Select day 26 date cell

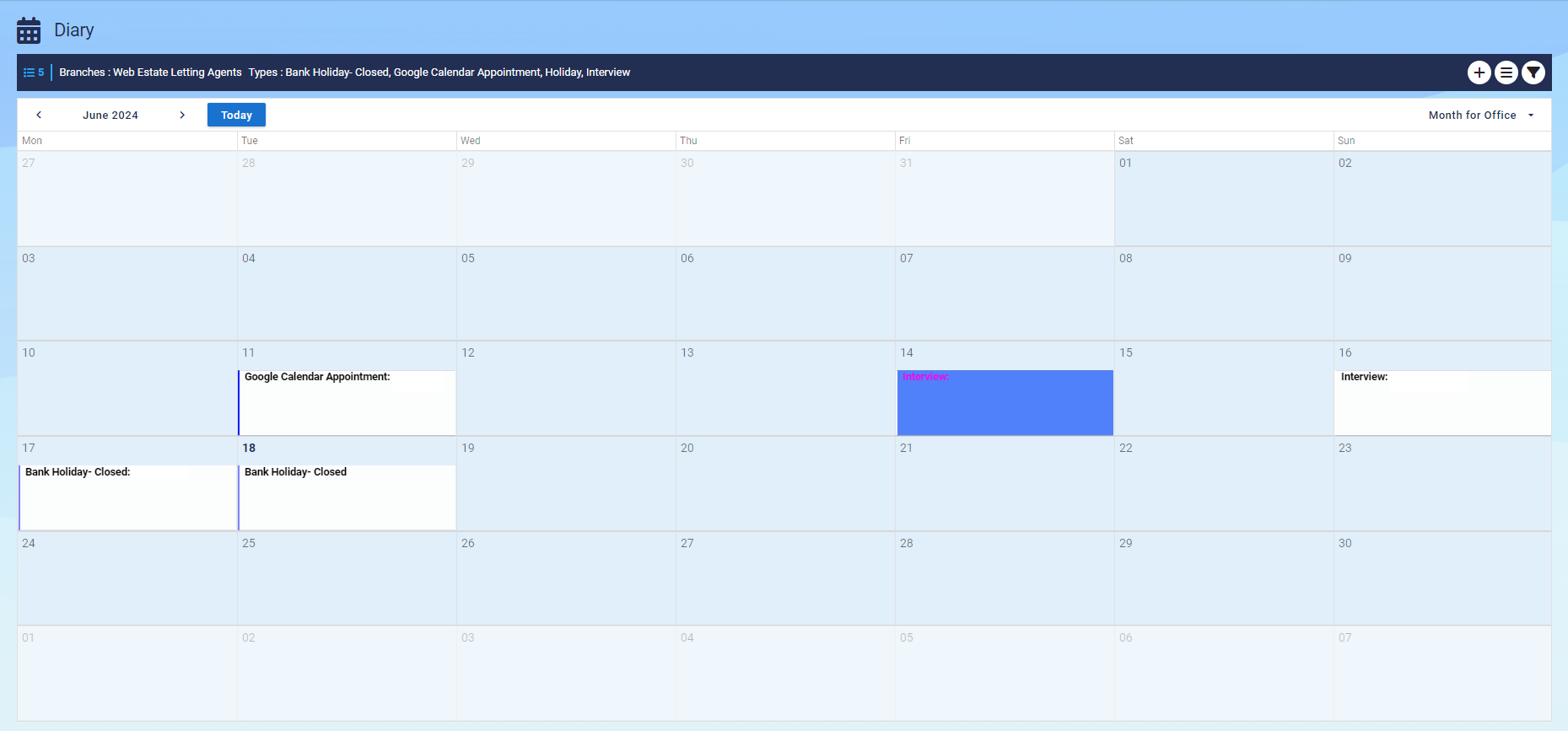pos(566,578)
